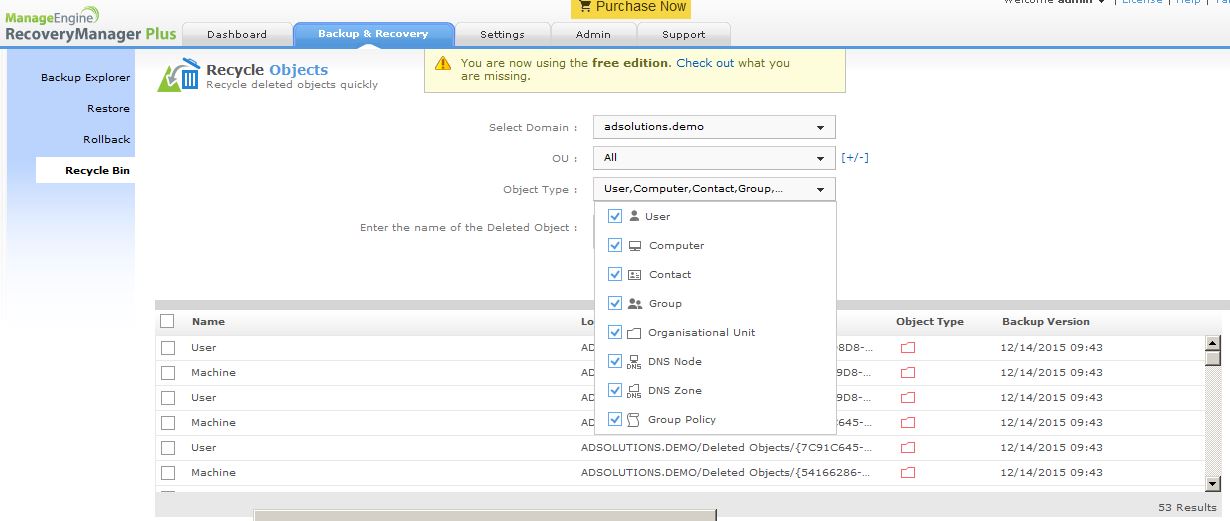Click the Purchase Now button
1230x521 pixels.
point(631,7)
